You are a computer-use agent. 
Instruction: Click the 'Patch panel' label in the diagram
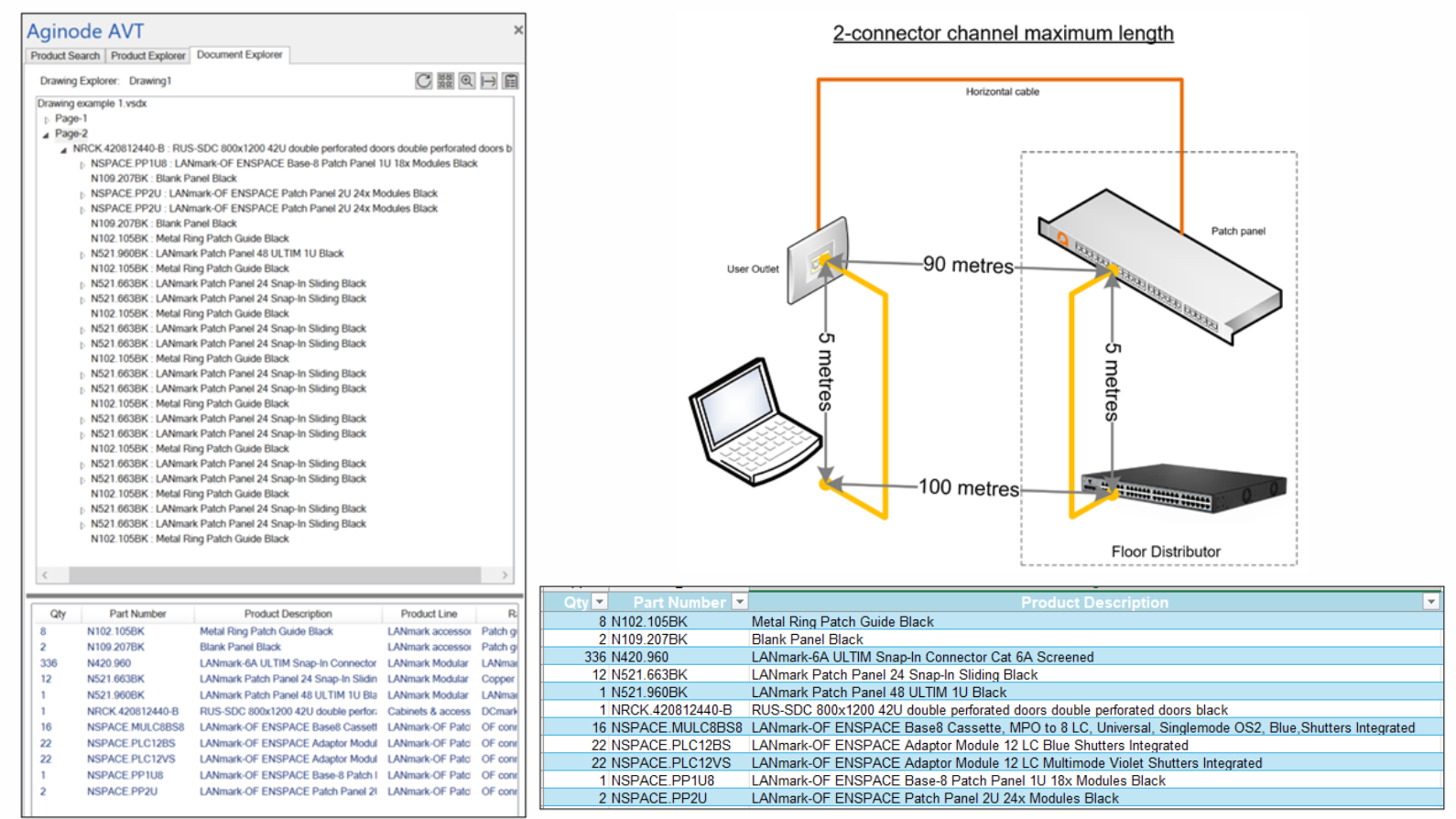point(1238,231)
